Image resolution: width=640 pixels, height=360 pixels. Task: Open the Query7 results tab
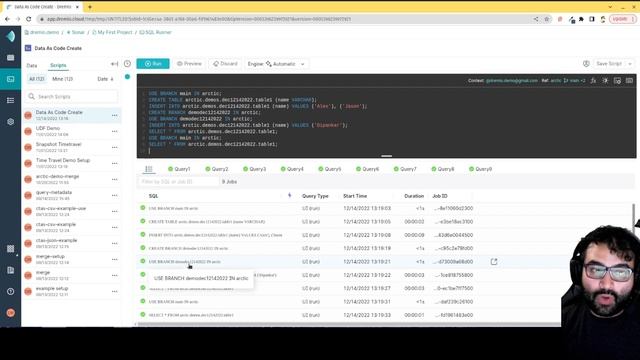(x=405, y=169)
